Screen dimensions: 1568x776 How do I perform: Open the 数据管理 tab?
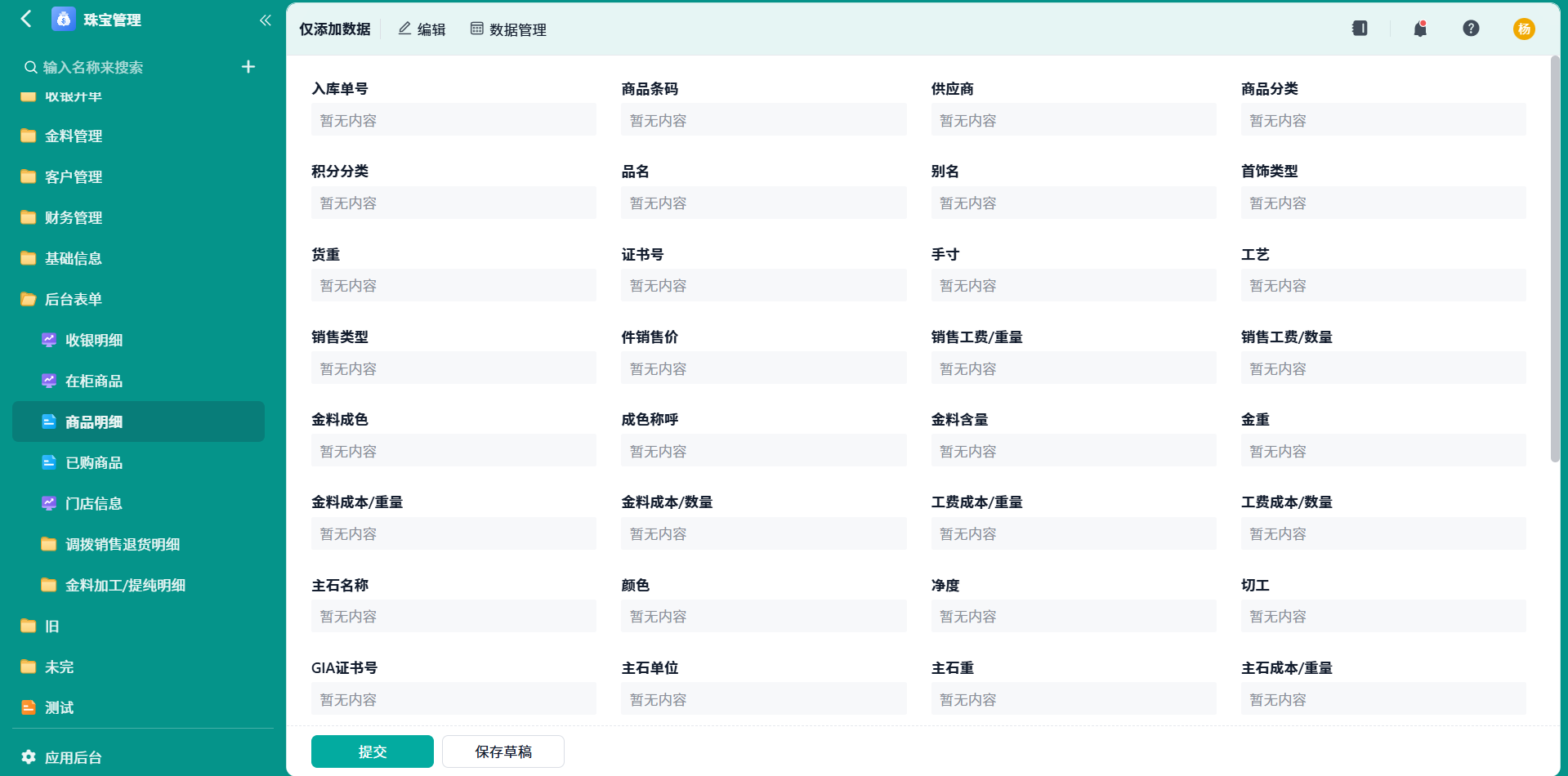coord(508,29)
